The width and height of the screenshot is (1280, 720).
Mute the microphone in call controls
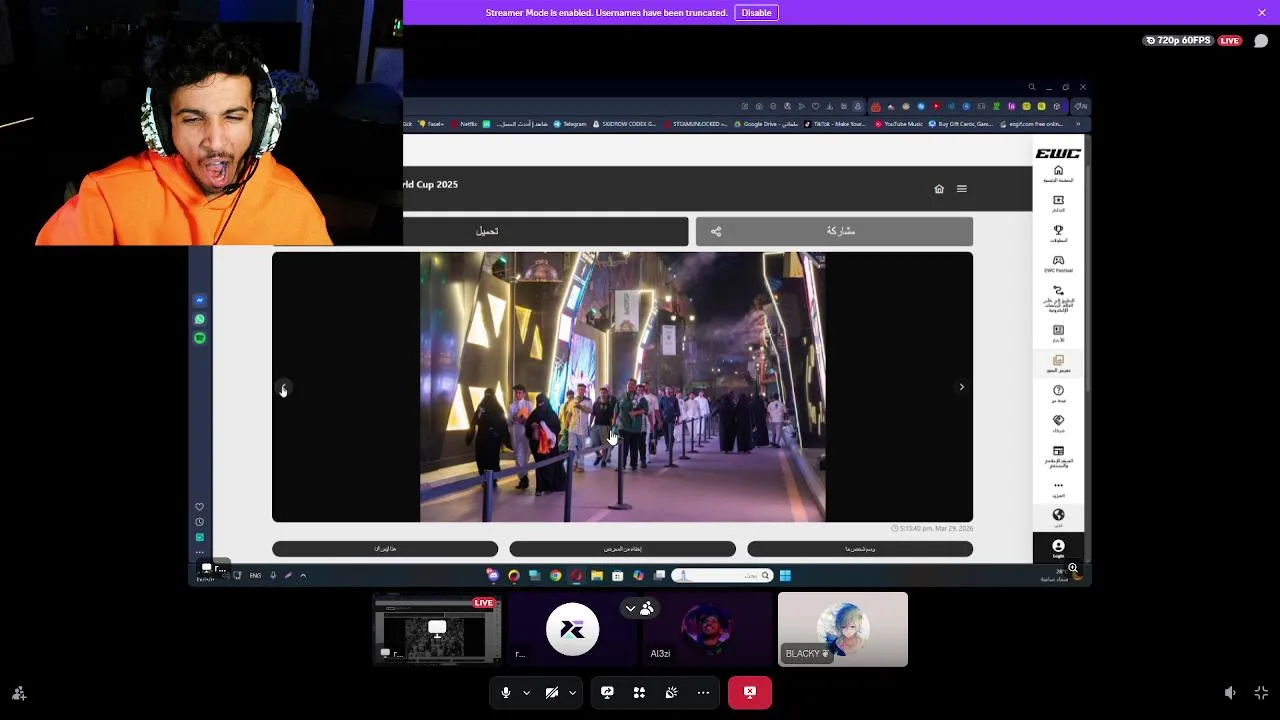506,692
